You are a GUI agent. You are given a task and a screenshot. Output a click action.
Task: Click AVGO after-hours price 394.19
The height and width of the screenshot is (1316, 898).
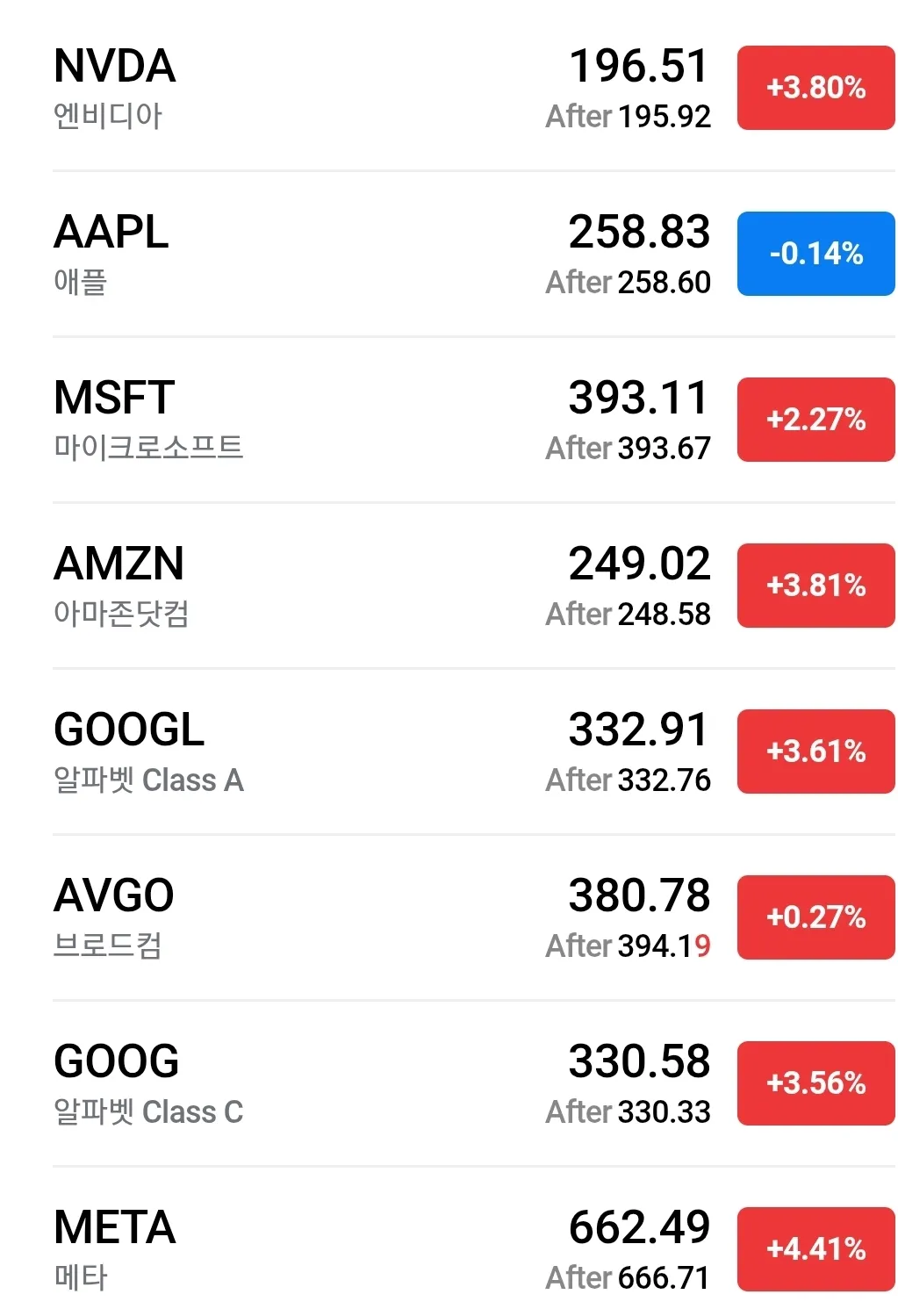coord(664,946)
